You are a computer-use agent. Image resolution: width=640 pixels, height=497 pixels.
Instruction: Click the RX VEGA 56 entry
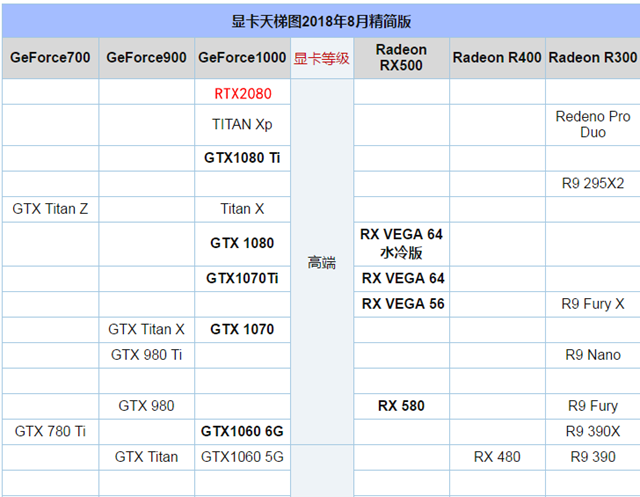tap(401, 303)
